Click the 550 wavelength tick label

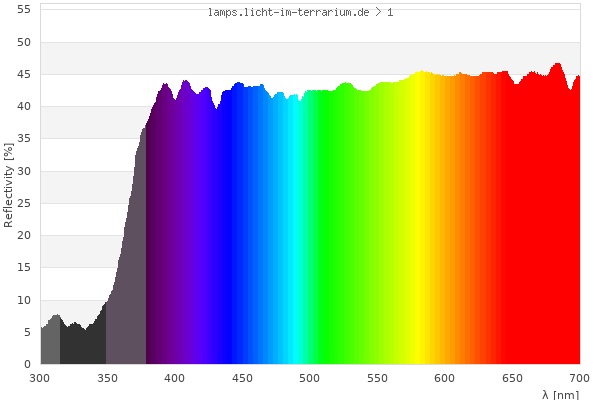coord(377,378)
